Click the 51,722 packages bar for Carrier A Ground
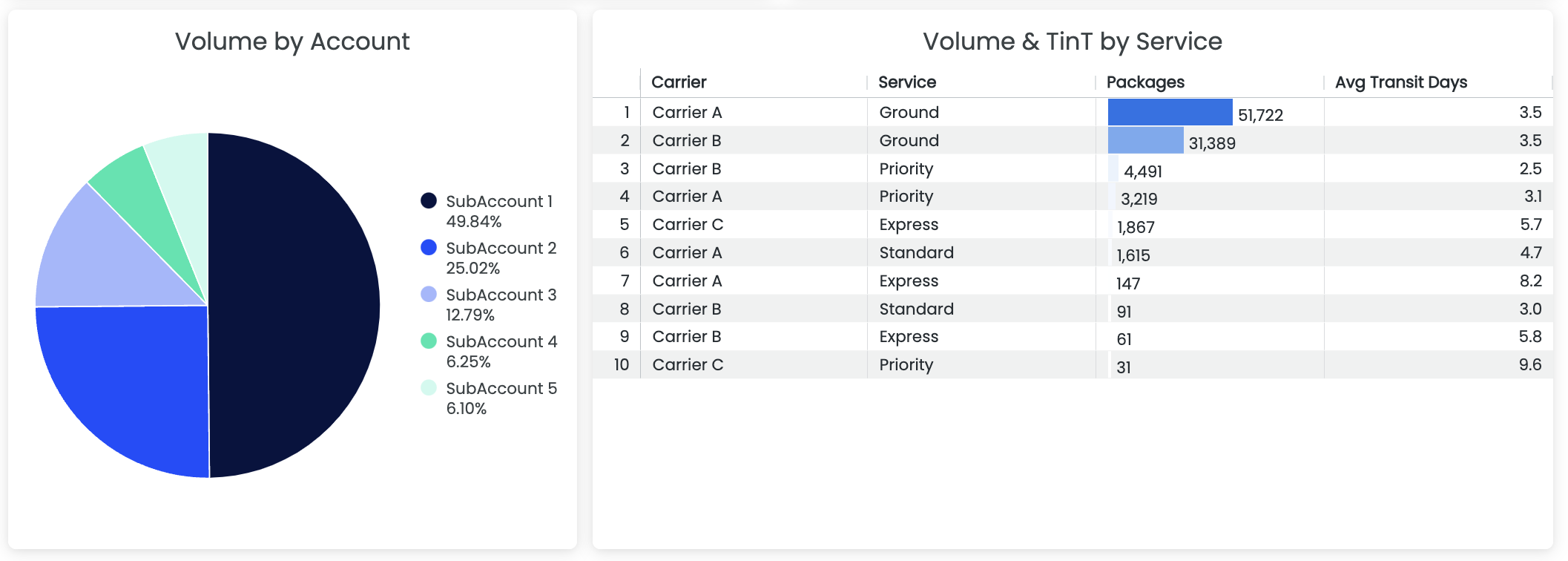Viewport: 1568px width, 561px height. pos(1170,112)
